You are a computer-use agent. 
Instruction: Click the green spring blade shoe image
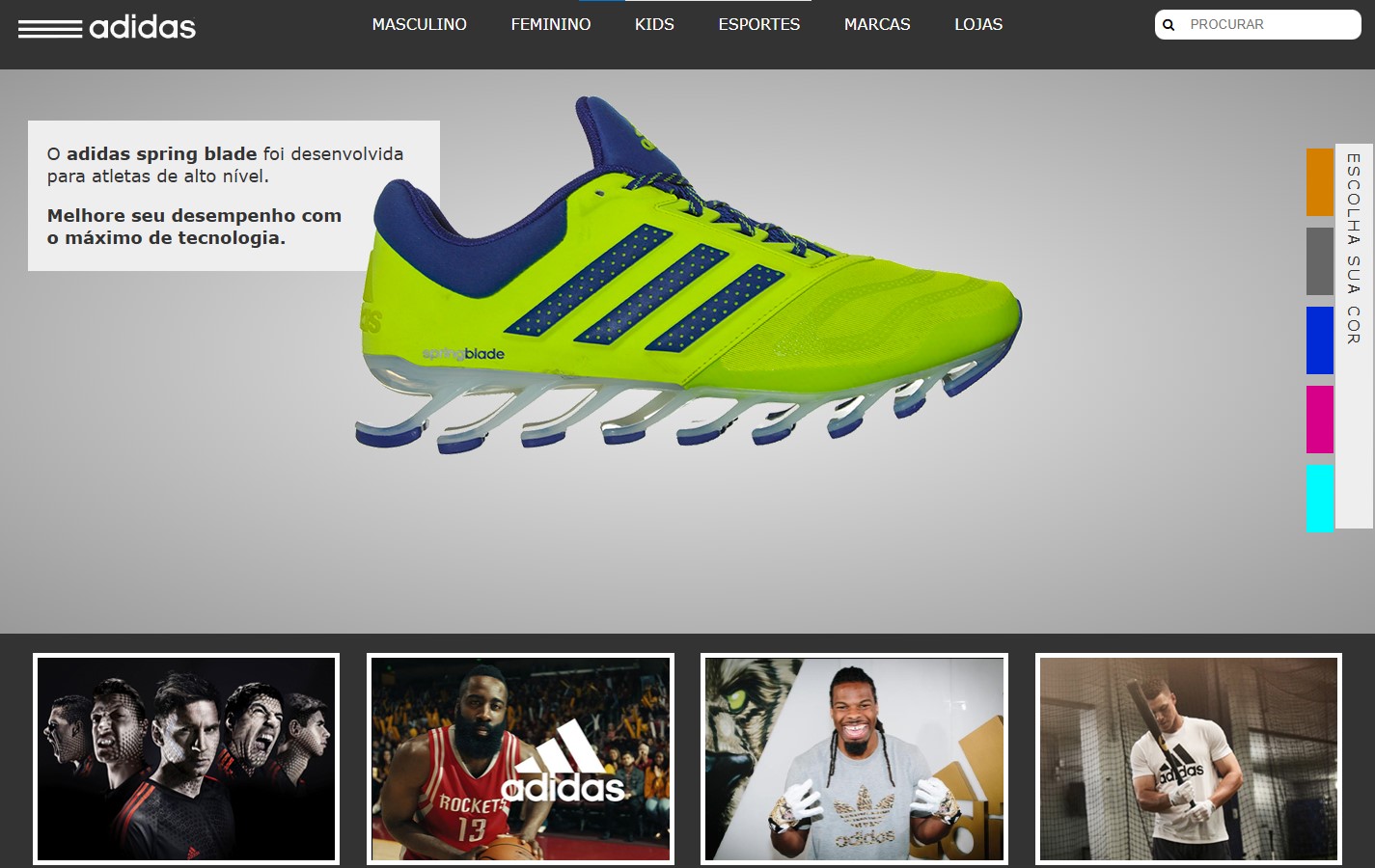pos(687,289)
